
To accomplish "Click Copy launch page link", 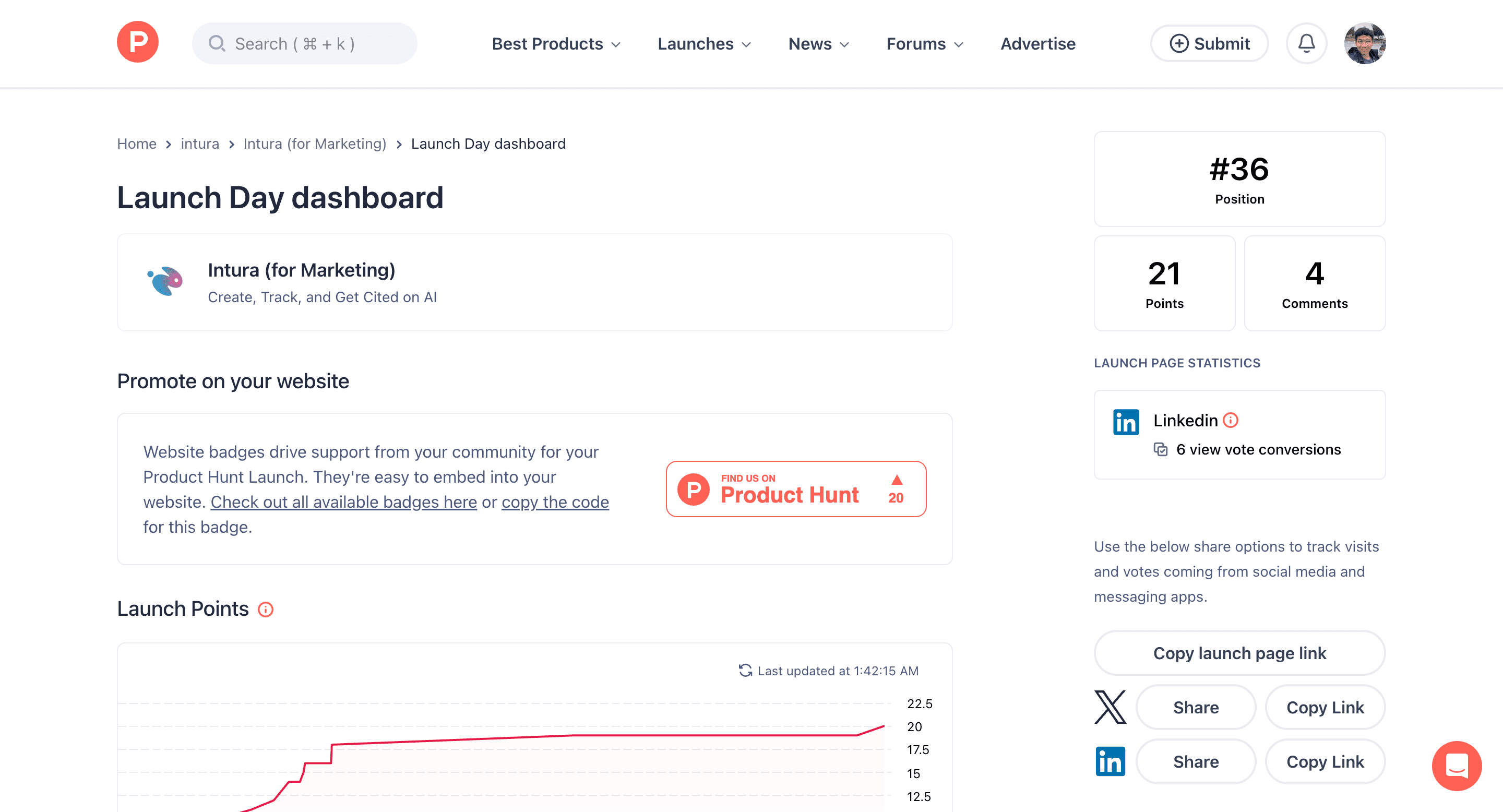I will coord(1239,653).
